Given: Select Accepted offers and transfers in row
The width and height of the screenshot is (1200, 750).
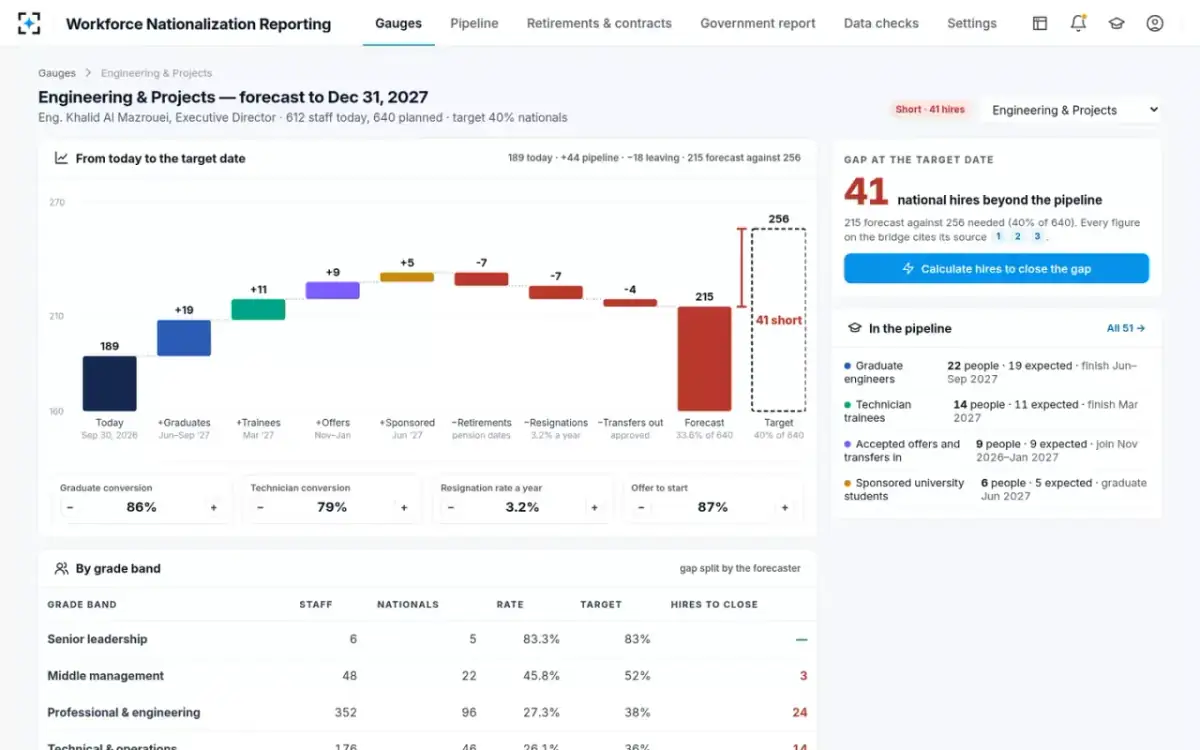Looking at the screenshot, I should [997, 450].
